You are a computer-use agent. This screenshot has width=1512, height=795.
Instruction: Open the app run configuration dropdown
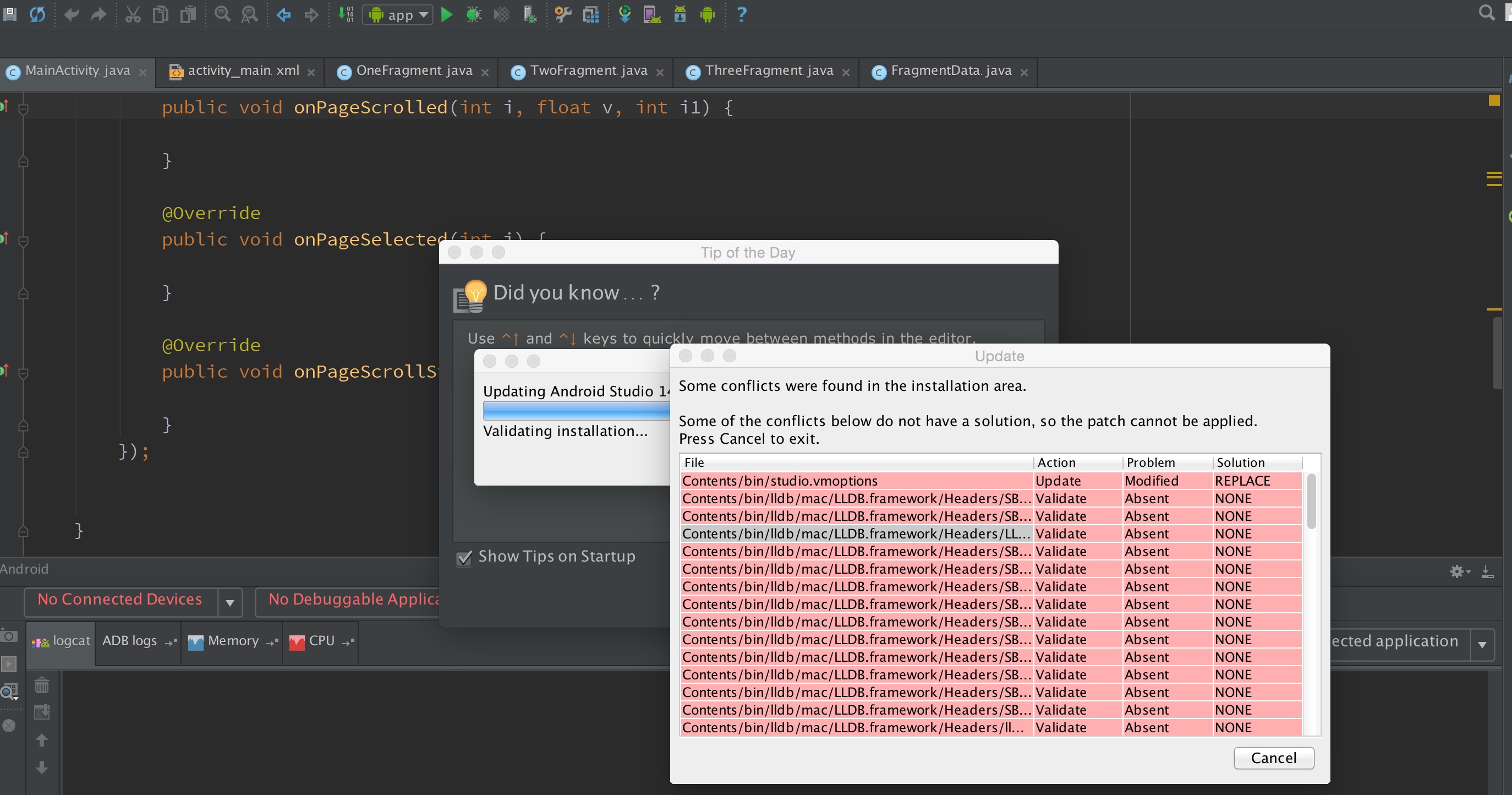397,15
